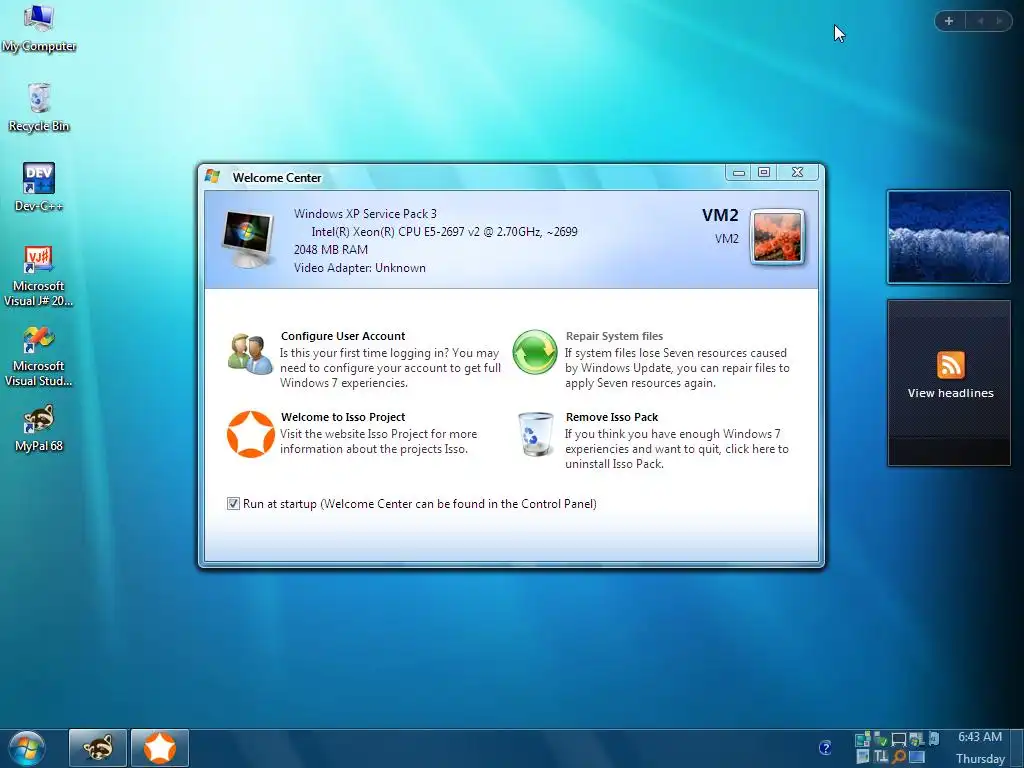
Task: Click View headlines in the feed gadget
Action: click(x=950, y=393)
